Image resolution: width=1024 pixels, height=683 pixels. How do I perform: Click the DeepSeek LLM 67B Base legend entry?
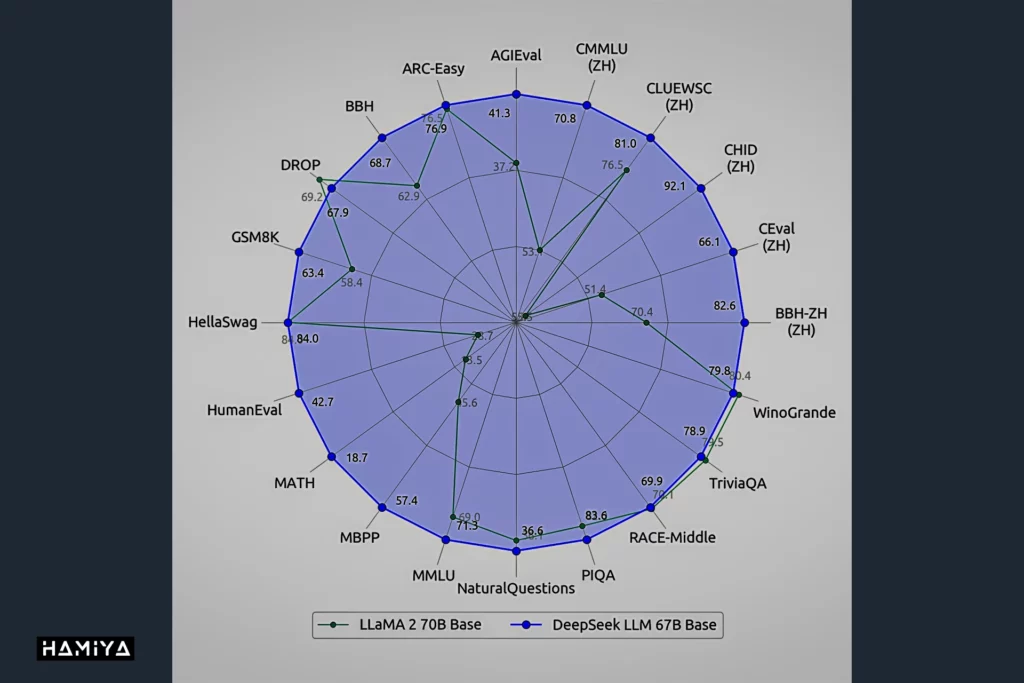613,625
